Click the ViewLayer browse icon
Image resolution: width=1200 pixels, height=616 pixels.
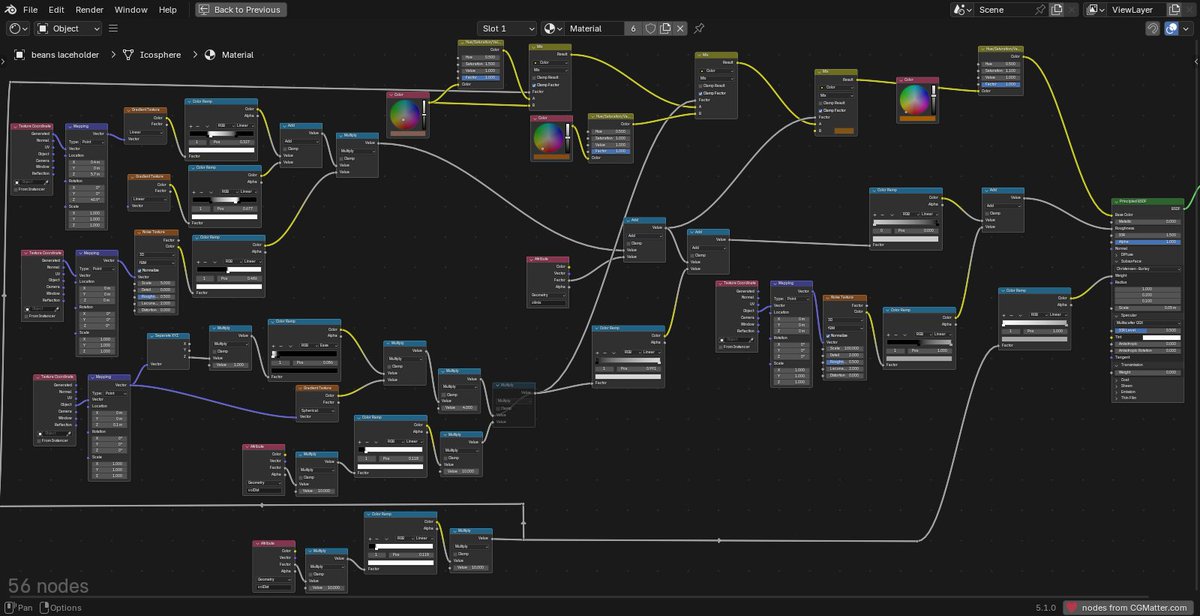pyautogui.click(x=1095, y=9)
